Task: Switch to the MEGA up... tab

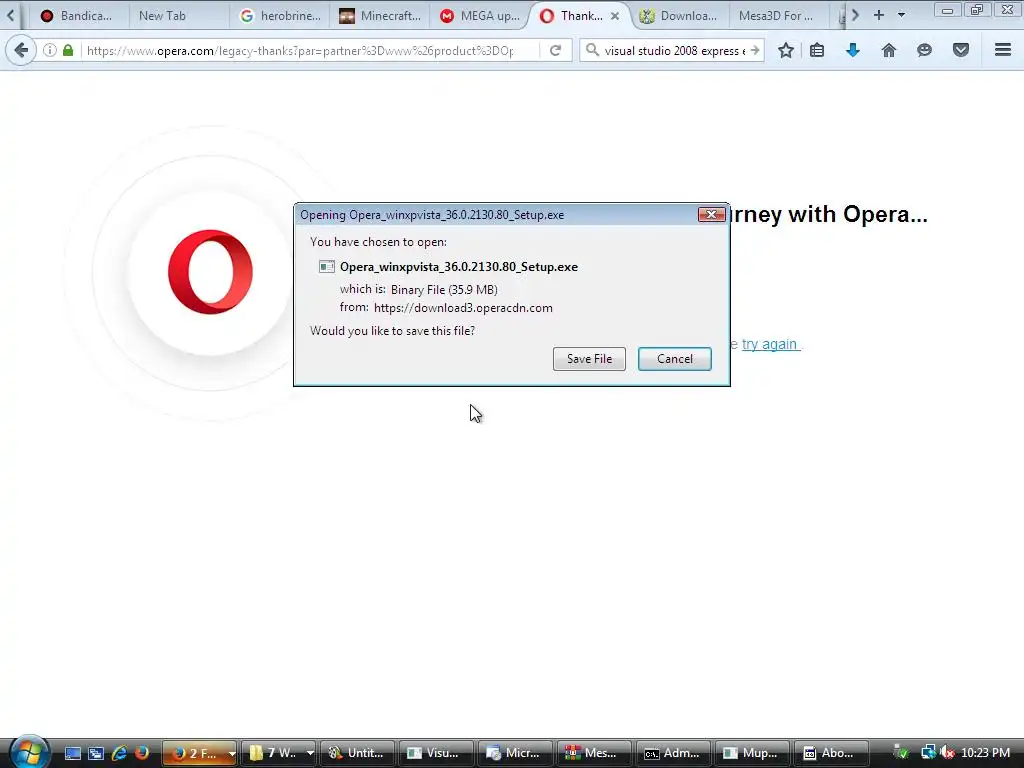Action: (480, 16)
